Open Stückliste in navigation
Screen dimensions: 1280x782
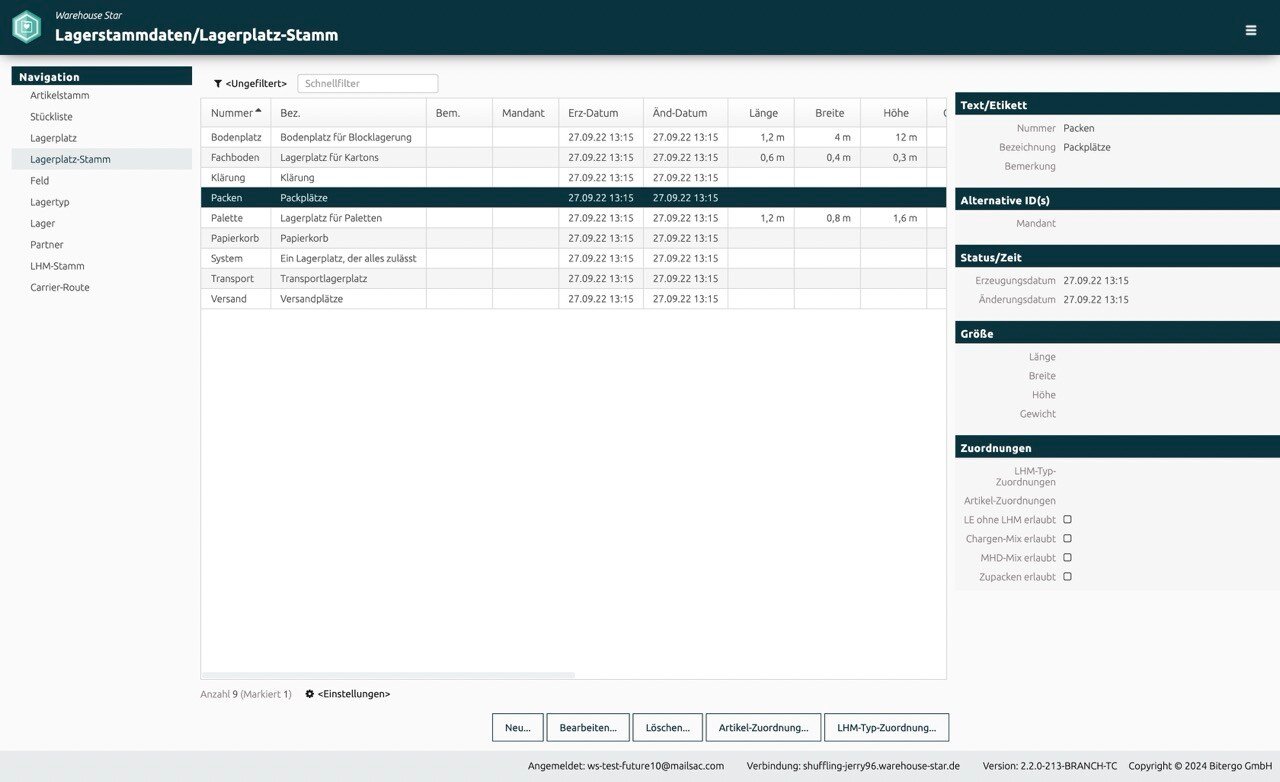tap(102, 117)
